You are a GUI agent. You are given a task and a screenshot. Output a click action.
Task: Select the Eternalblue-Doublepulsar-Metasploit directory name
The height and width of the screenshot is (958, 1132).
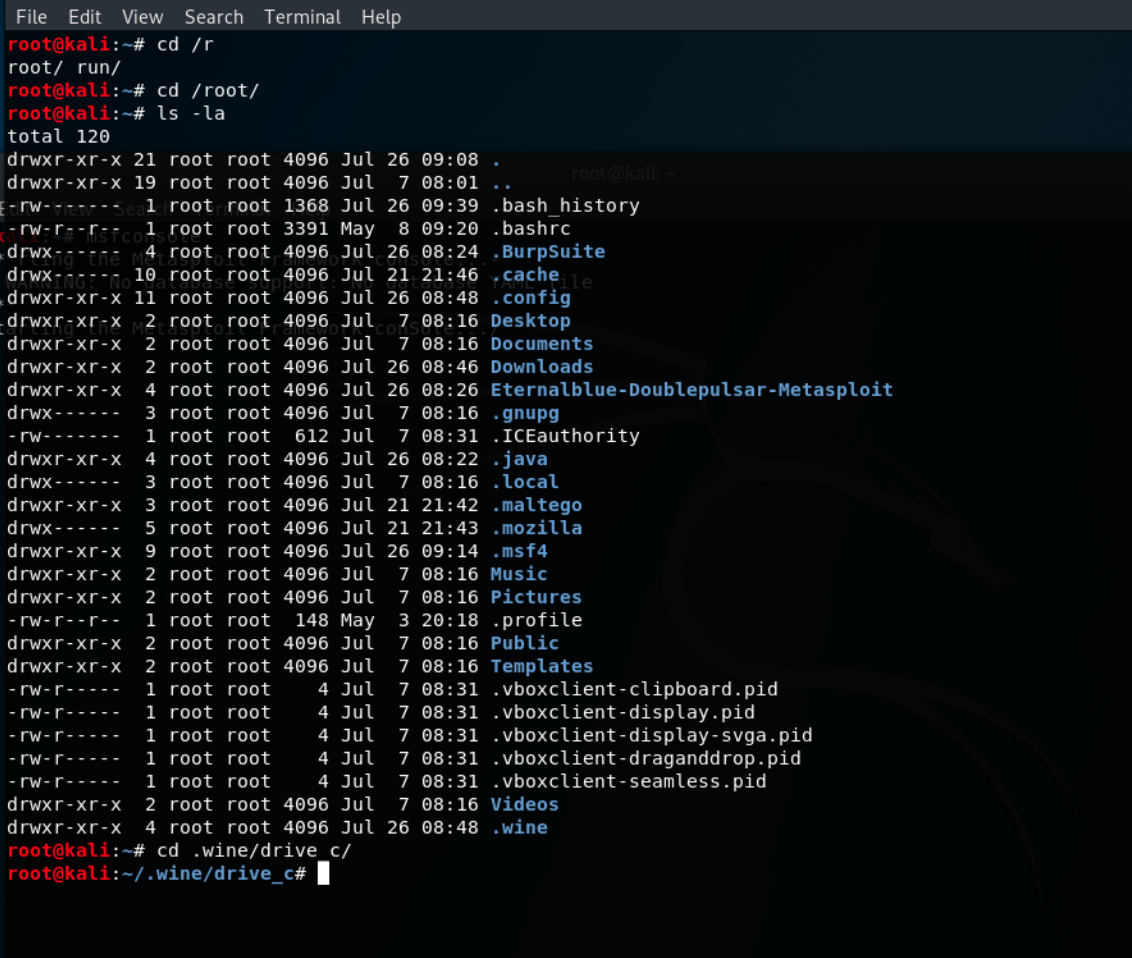690,389
